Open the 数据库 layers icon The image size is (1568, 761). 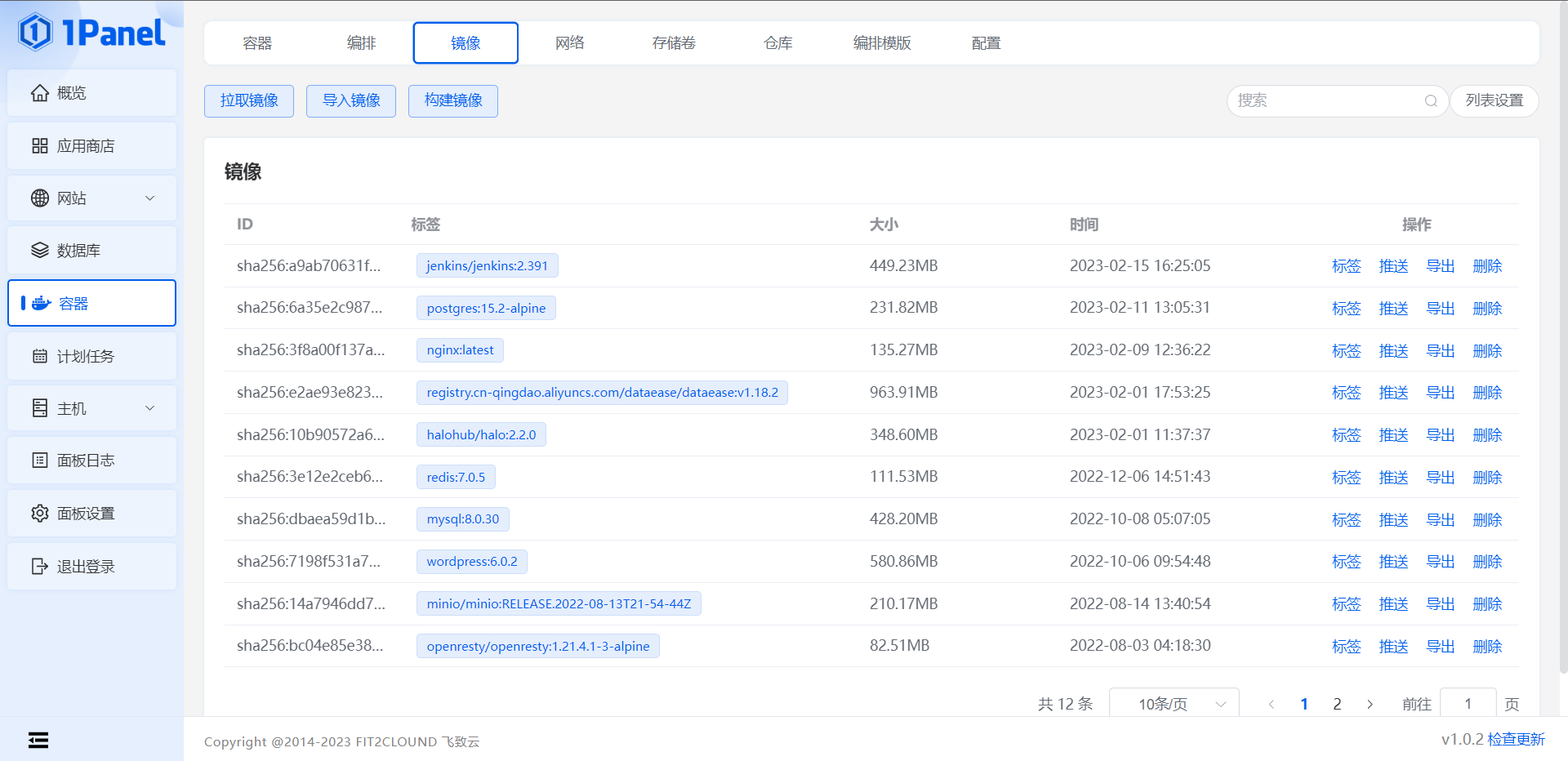pos(40,251)
